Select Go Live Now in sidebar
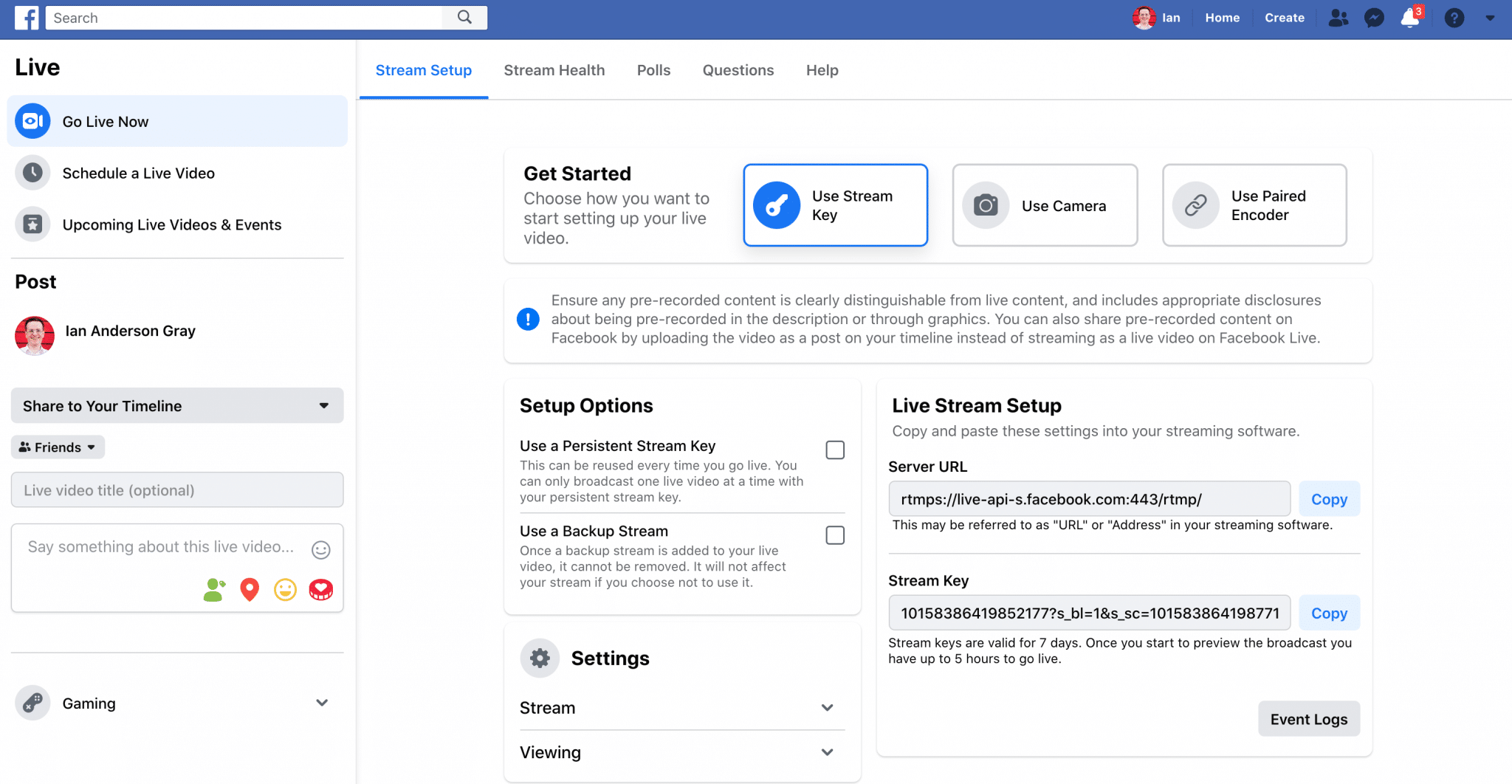This screenshot has width=1512, height=784. 177,121
